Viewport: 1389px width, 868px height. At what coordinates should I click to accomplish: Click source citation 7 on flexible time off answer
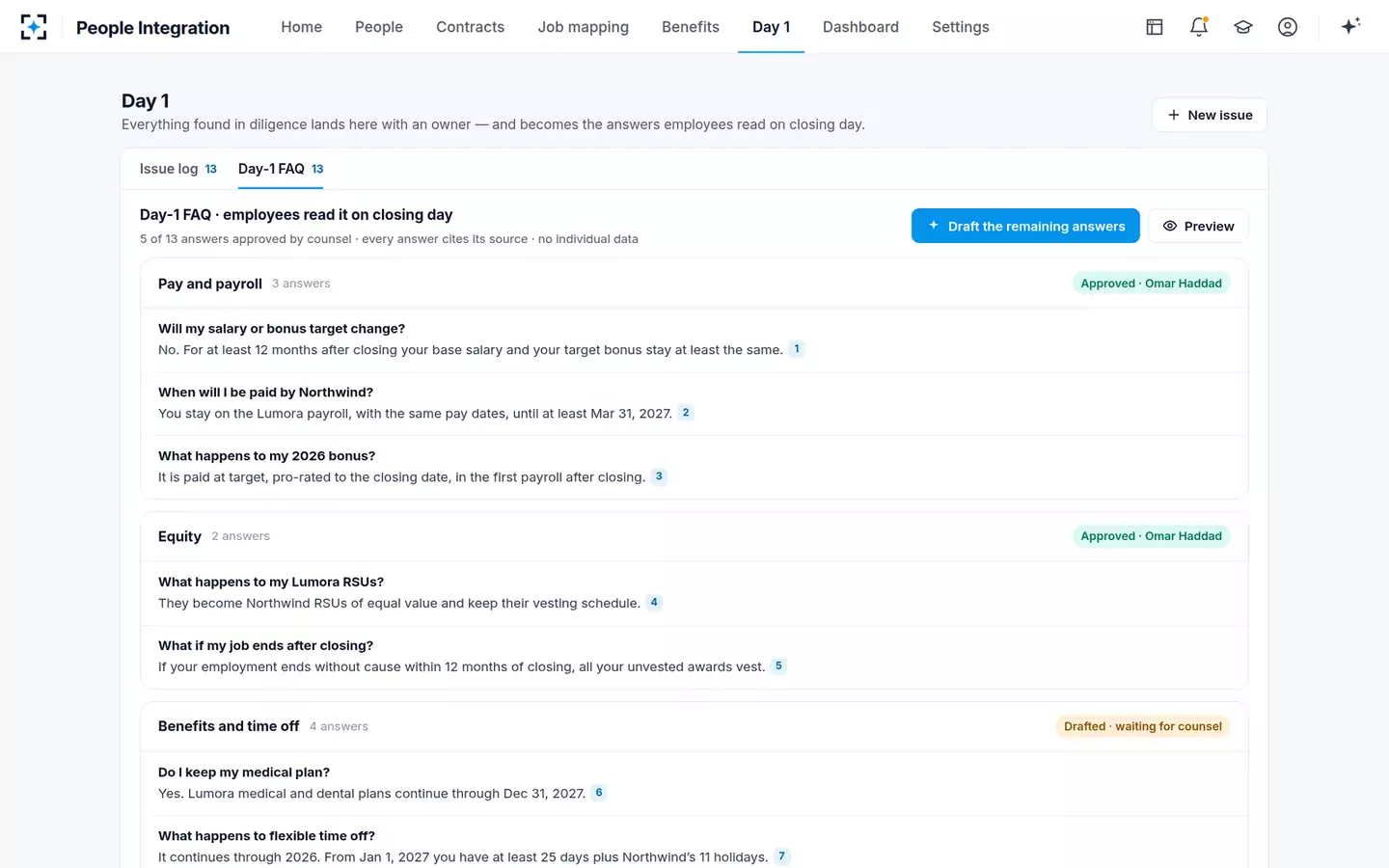tap(781, 856)
